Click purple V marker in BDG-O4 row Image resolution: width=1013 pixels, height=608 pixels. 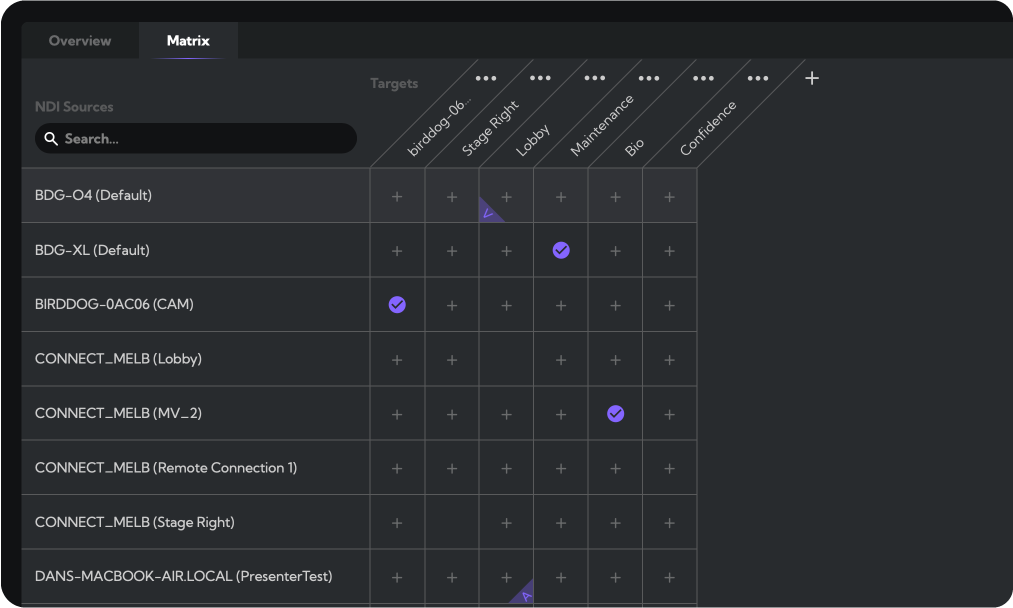(x=489, y=213)
